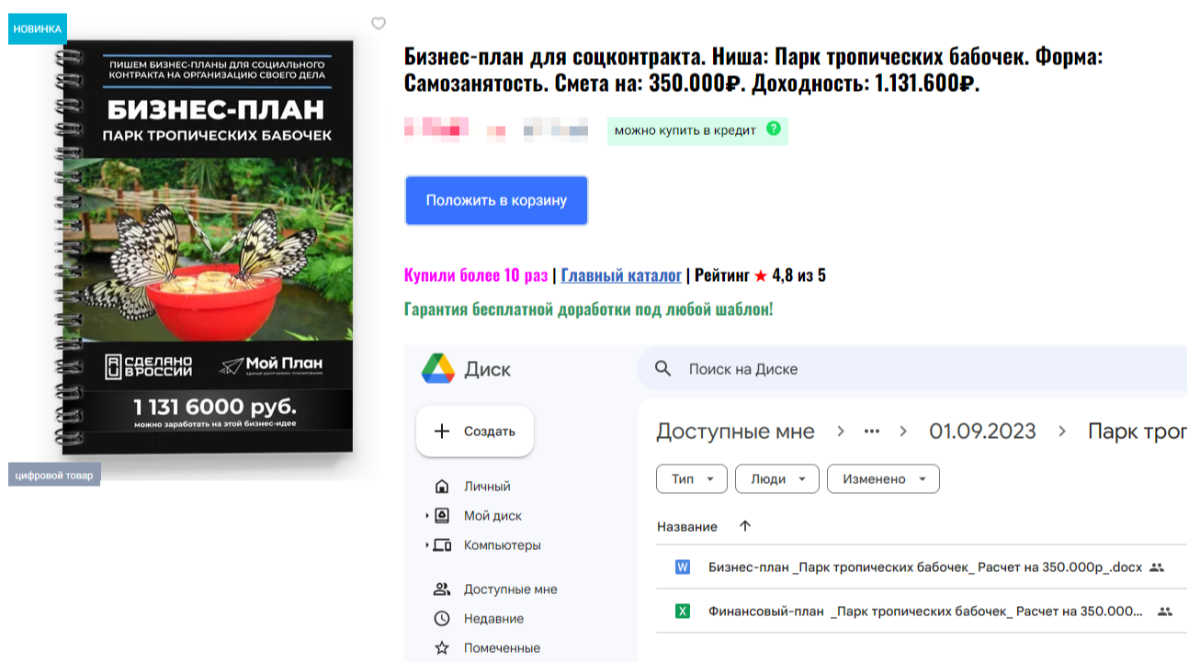Click the devices icon beside Компьютеры
1200x662 pixels.
[x=442, y=545]
